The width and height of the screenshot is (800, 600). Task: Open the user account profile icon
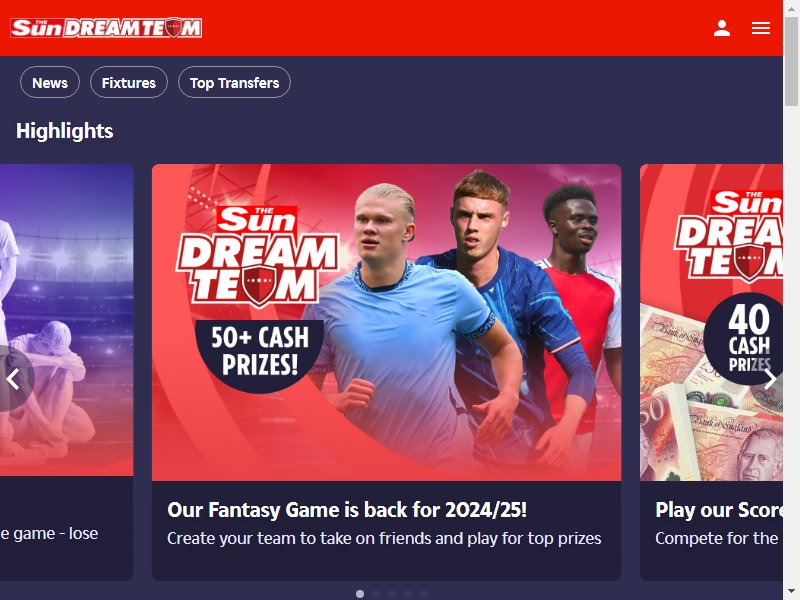[x=721, y=28]
